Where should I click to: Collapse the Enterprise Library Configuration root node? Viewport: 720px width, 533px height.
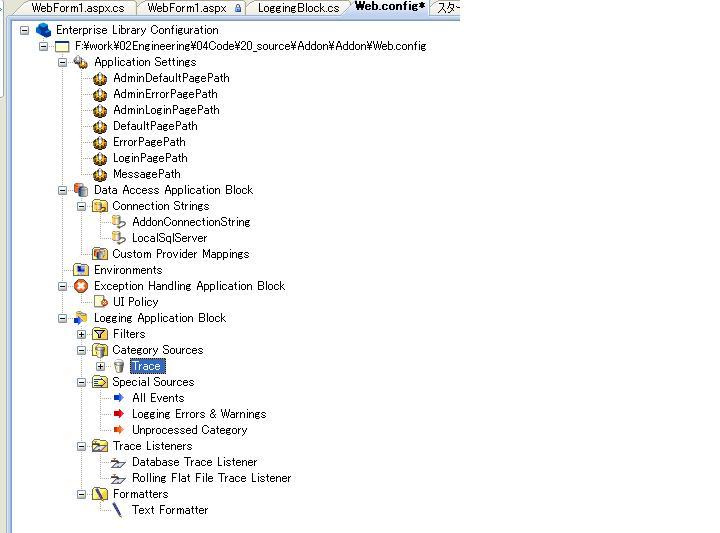click(24, 30)
